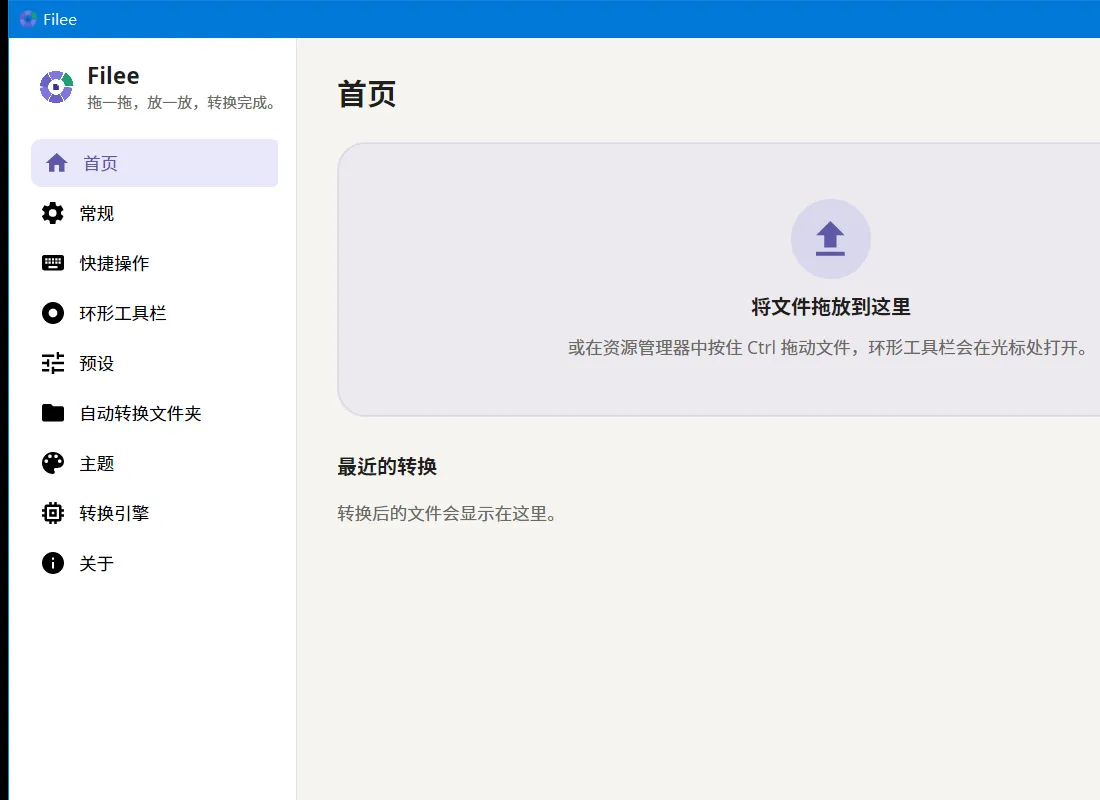Go to the 快捷操作 page
Screen dimensions: 1100x800
(154, 263)
